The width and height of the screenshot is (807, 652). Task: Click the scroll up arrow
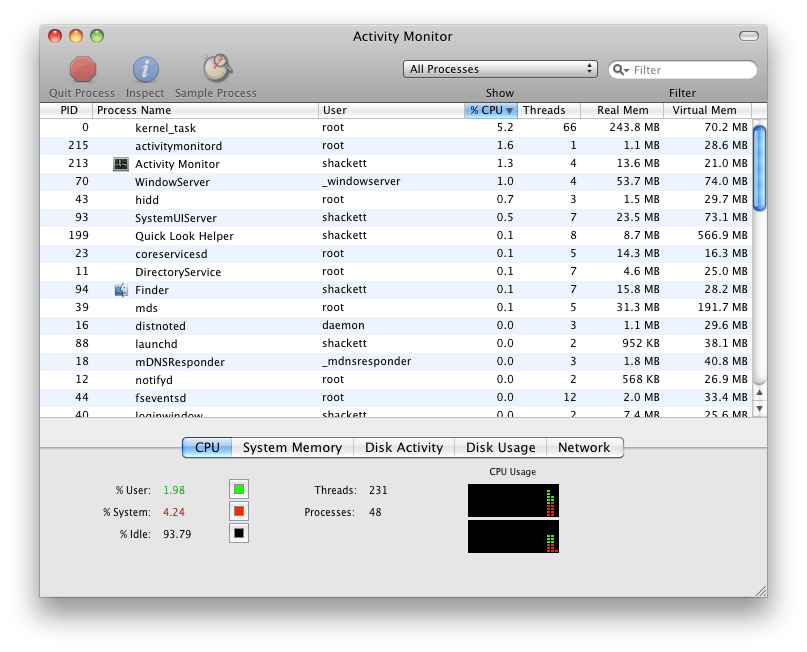point(759,393)
